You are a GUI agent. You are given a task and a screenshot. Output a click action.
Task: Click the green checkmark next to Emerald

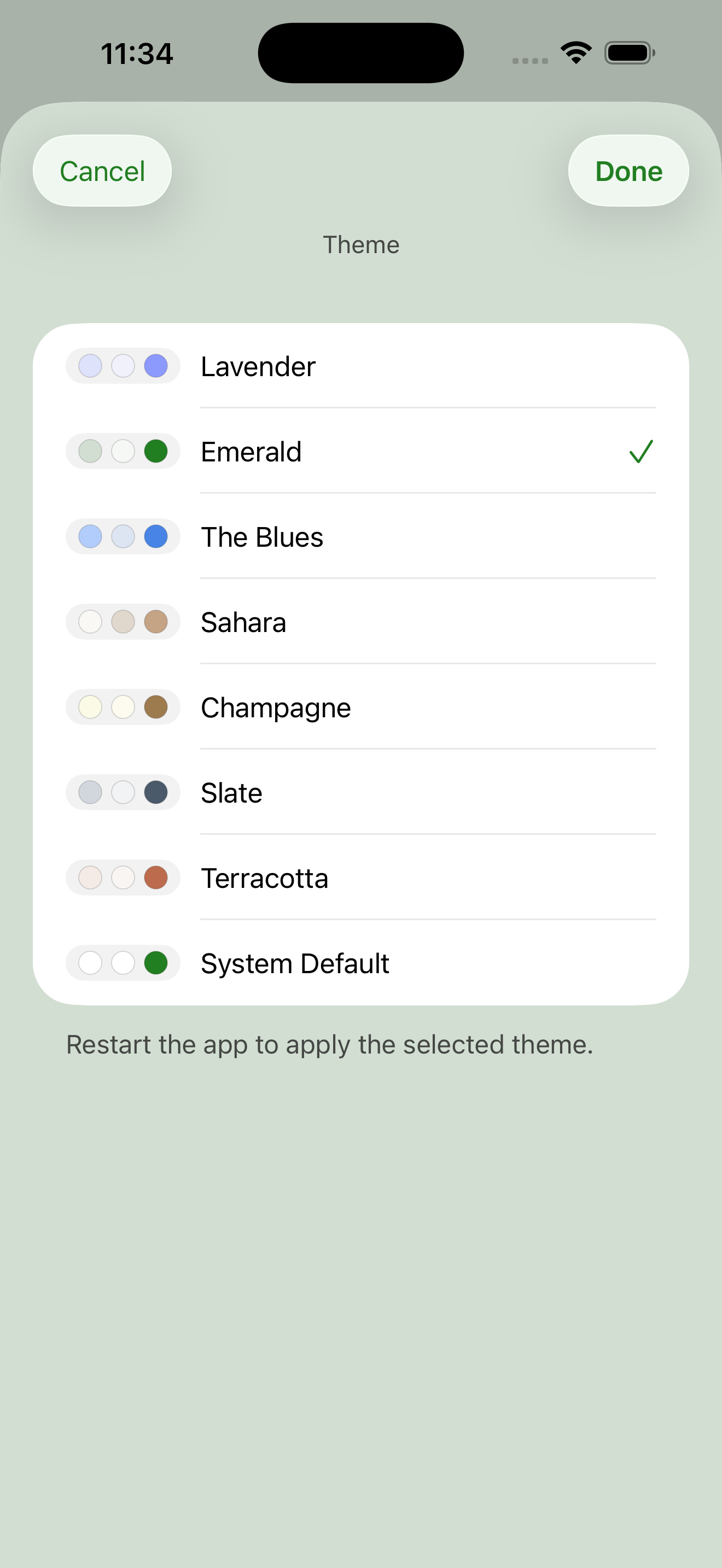641,452
